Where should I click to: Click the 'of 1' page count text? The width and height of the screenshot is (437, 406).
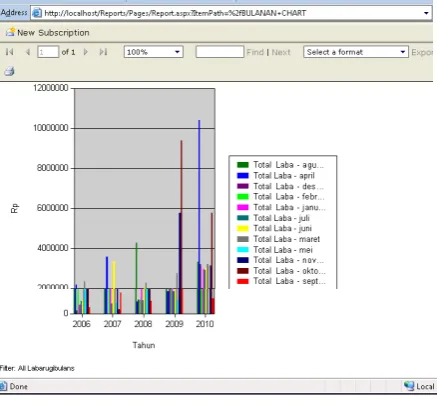[x=68, y=52]
